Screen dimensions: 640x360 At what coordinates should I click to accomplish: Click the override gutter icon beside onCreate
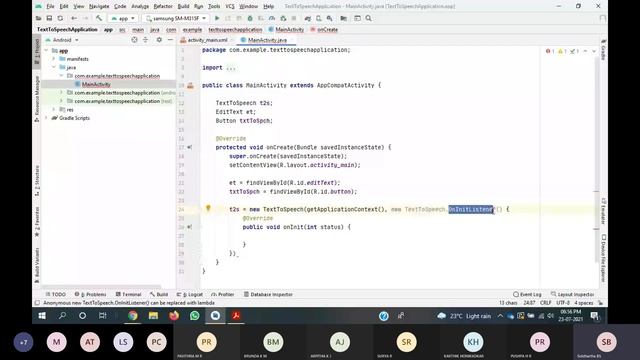click(190, 147)
